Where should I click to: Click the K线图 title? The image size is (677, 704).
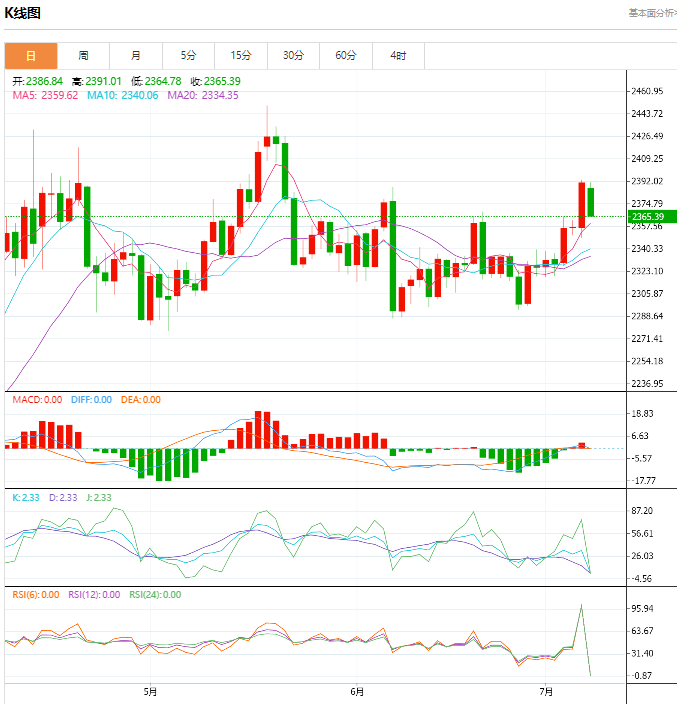click(x=22, y=13)
